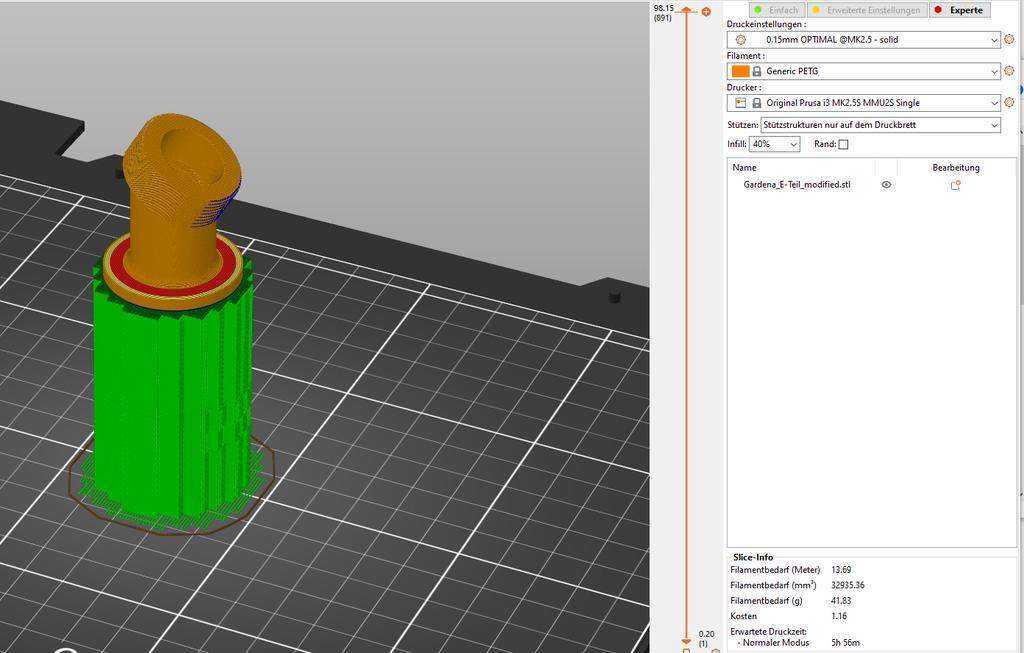Expand the Infill 40% dropdown
The image size is (1024, 653).
click(775, 144)
